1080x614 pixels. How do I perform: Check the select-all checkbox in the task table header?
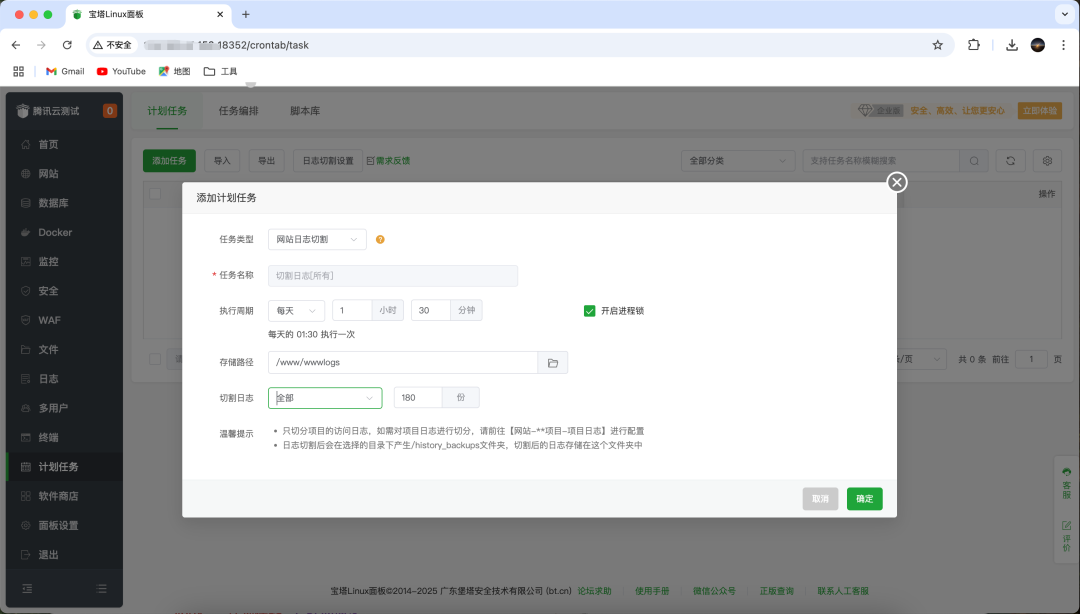[x=155, y=193]
